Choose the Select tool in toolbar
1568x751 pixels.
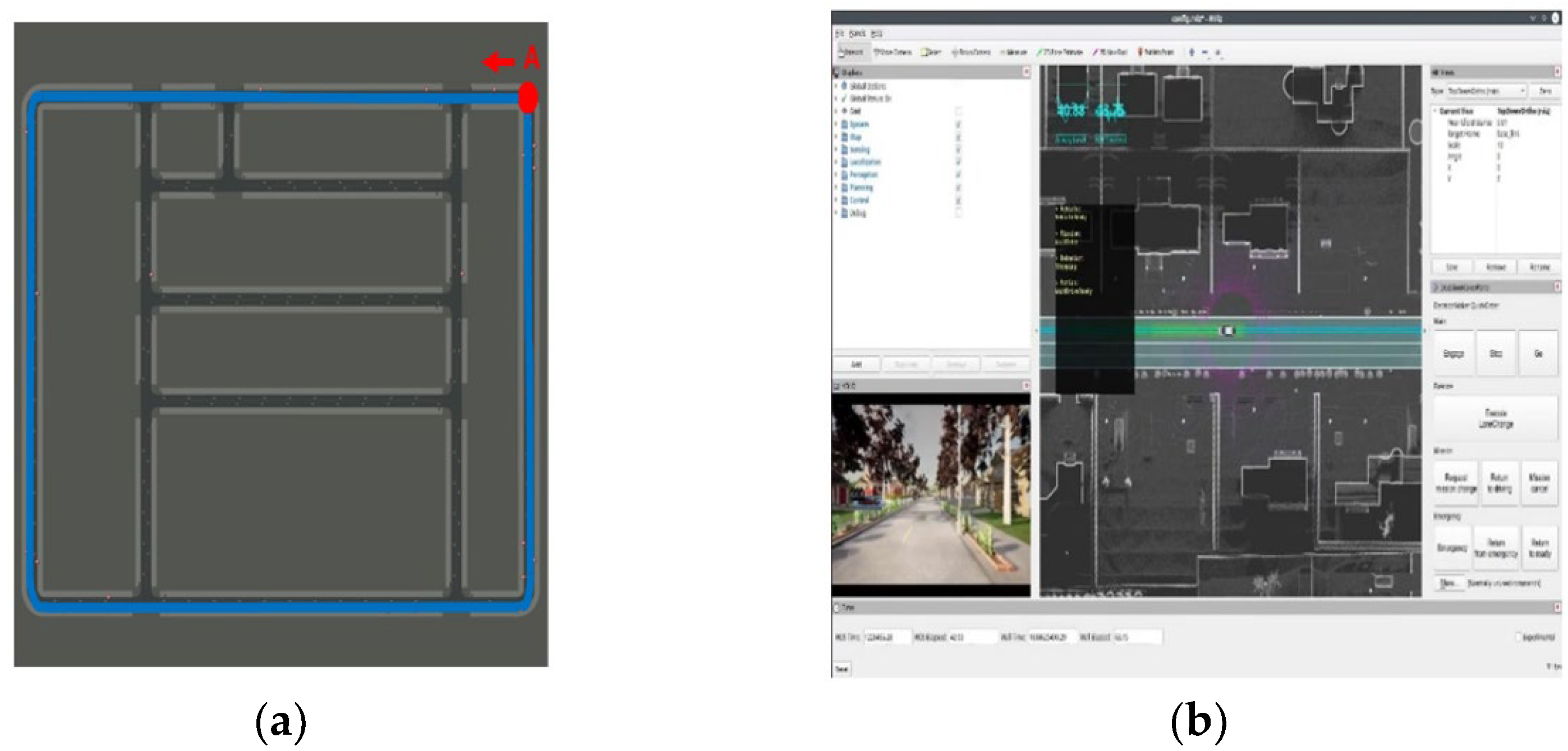pos(932,52)
